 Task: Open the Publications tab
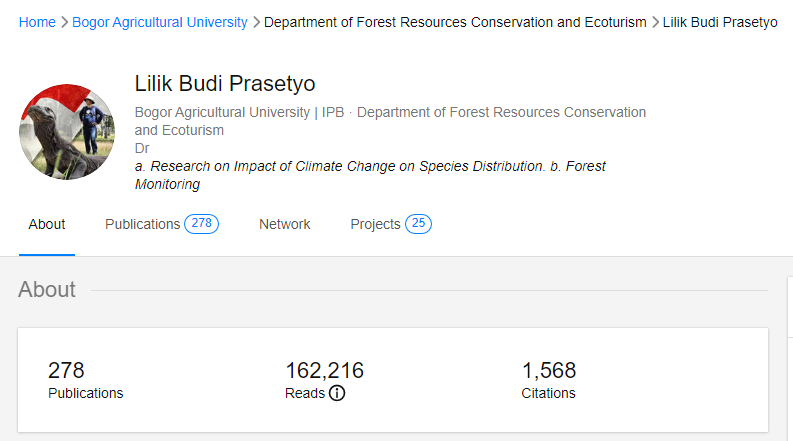[x=142, y=224]
